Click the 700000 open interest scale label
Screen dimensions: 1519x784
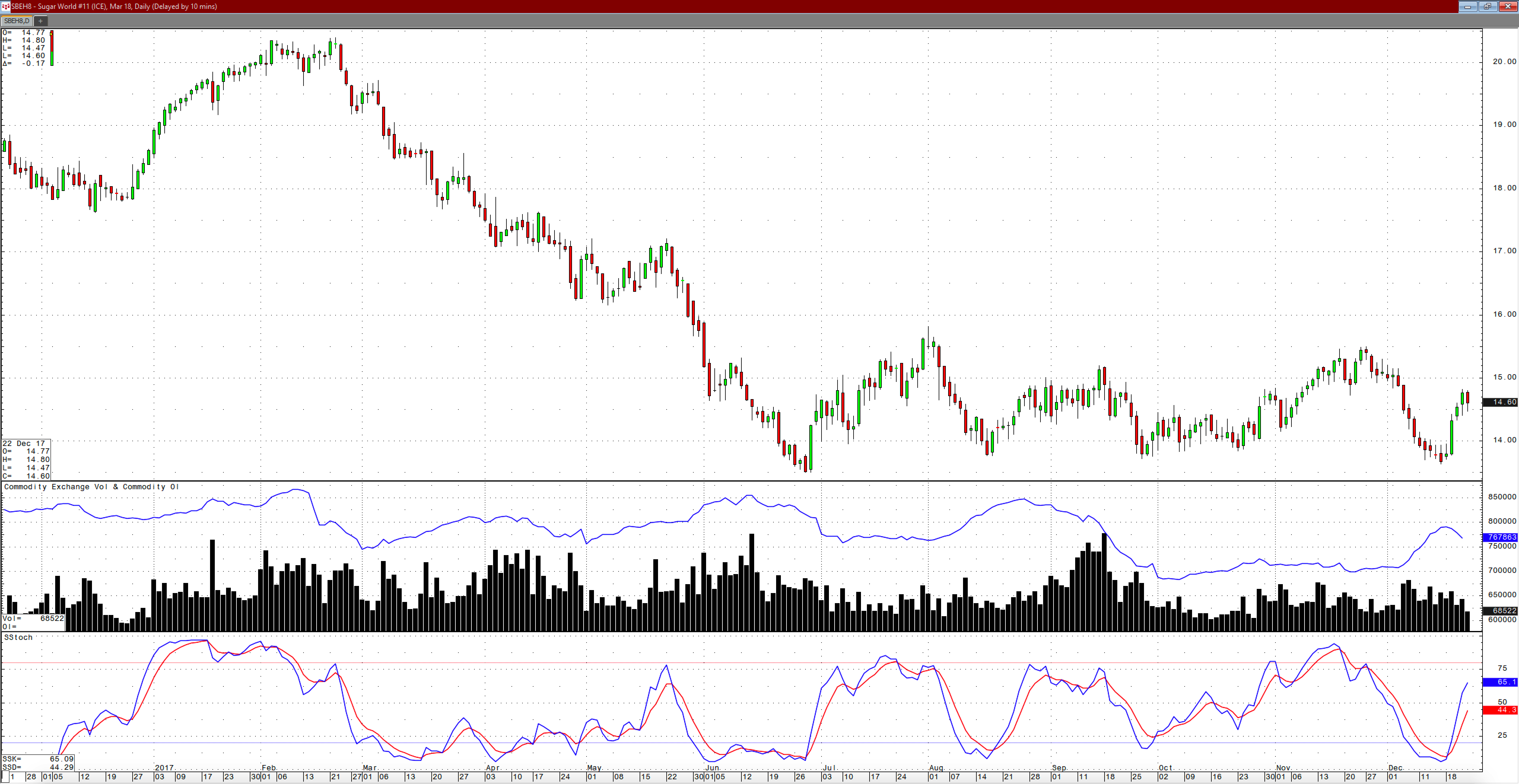(x=1502, y=571)
